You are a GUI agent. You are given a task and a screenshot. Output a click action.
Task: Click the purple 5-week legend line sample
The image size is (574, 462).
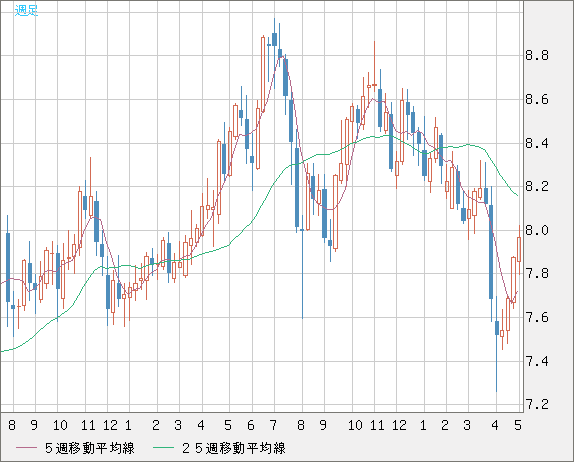(27, 448)
